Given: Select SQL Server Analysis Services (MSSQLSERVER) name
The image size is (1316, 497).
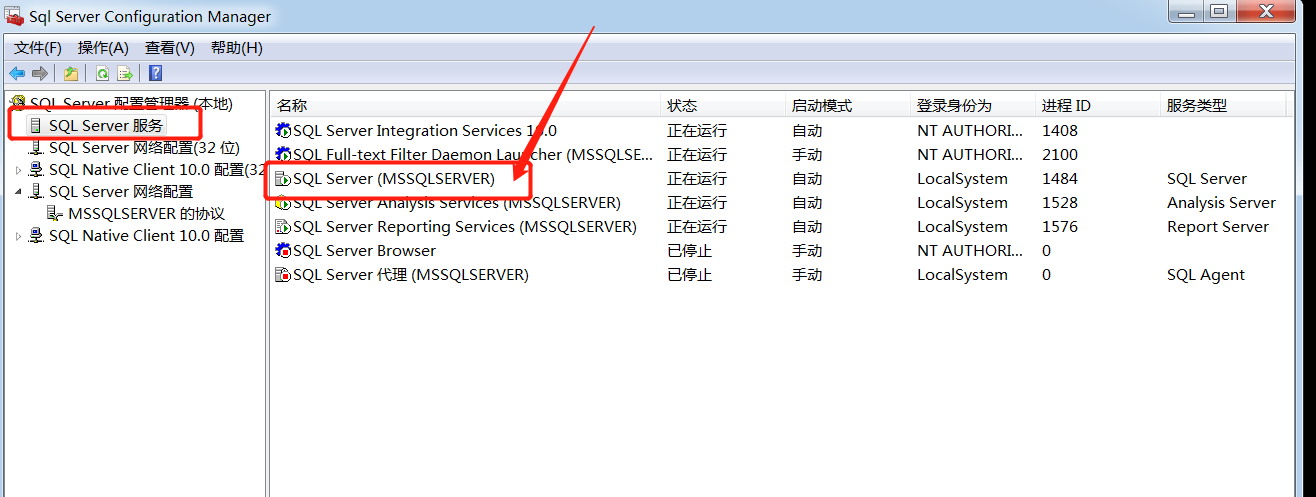Looking at the screenshot, I should [x=457, y=203].
